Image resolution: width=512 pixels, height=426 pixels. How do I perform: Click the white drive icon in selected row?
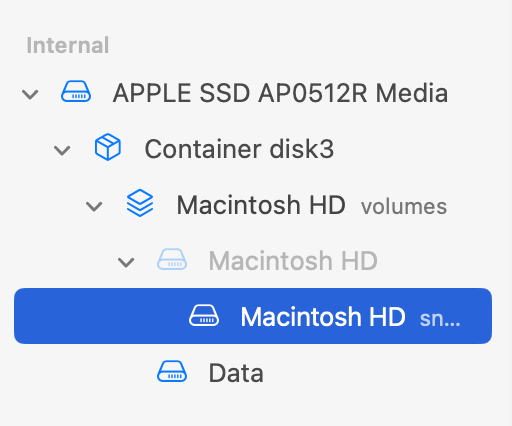pyautogui.click(x=204, y=315)
